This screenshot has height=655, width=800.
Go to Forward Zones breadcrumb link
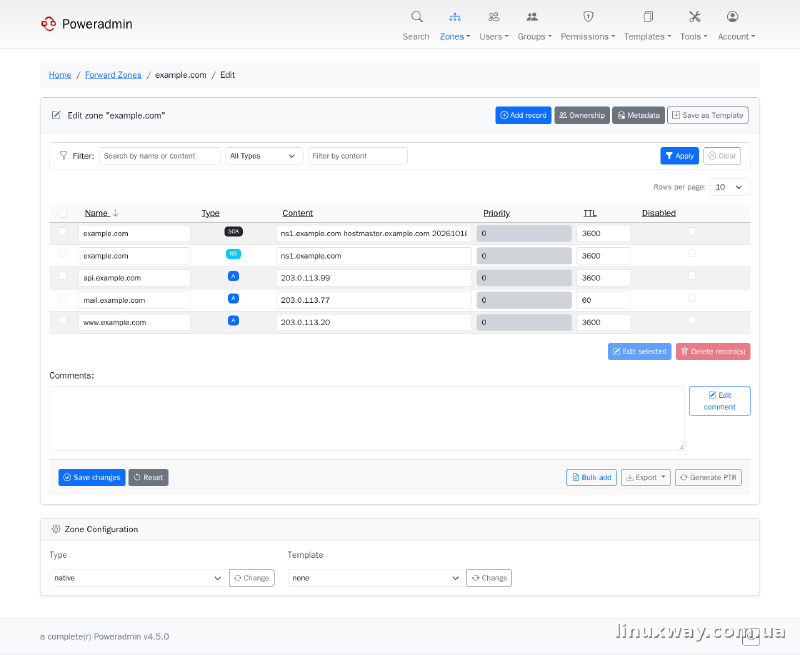(x=113, y=75)
